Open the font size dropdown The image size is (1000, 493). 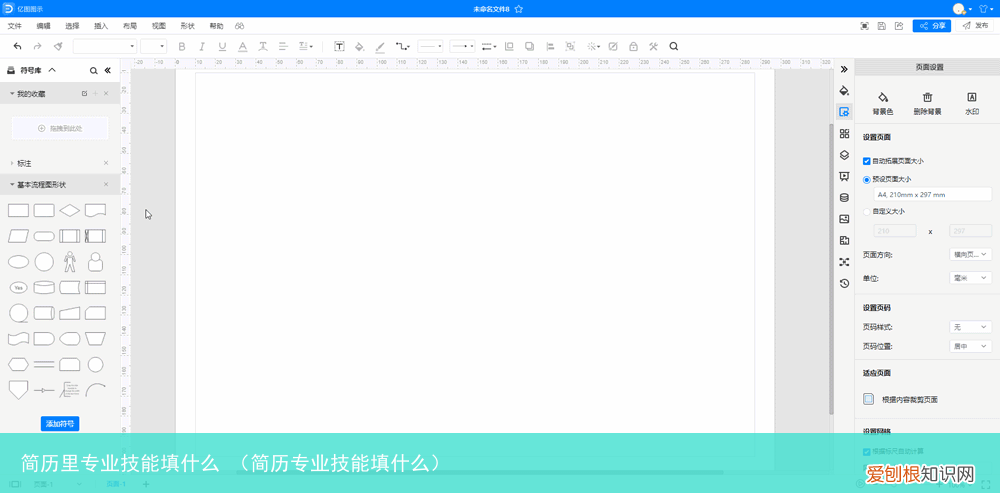(153, 46)
